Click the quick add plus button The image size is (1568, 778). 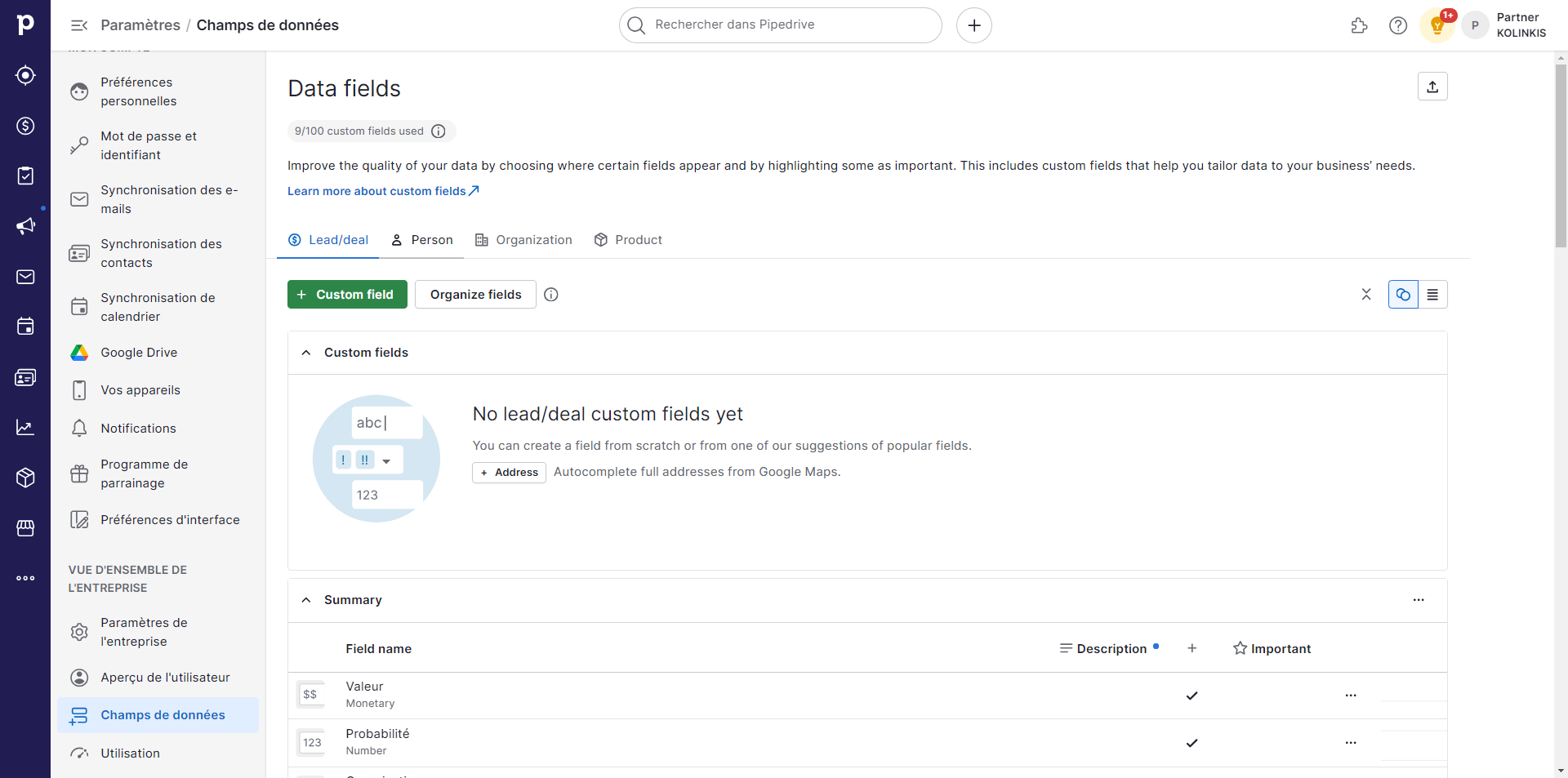tap(974, 25)
